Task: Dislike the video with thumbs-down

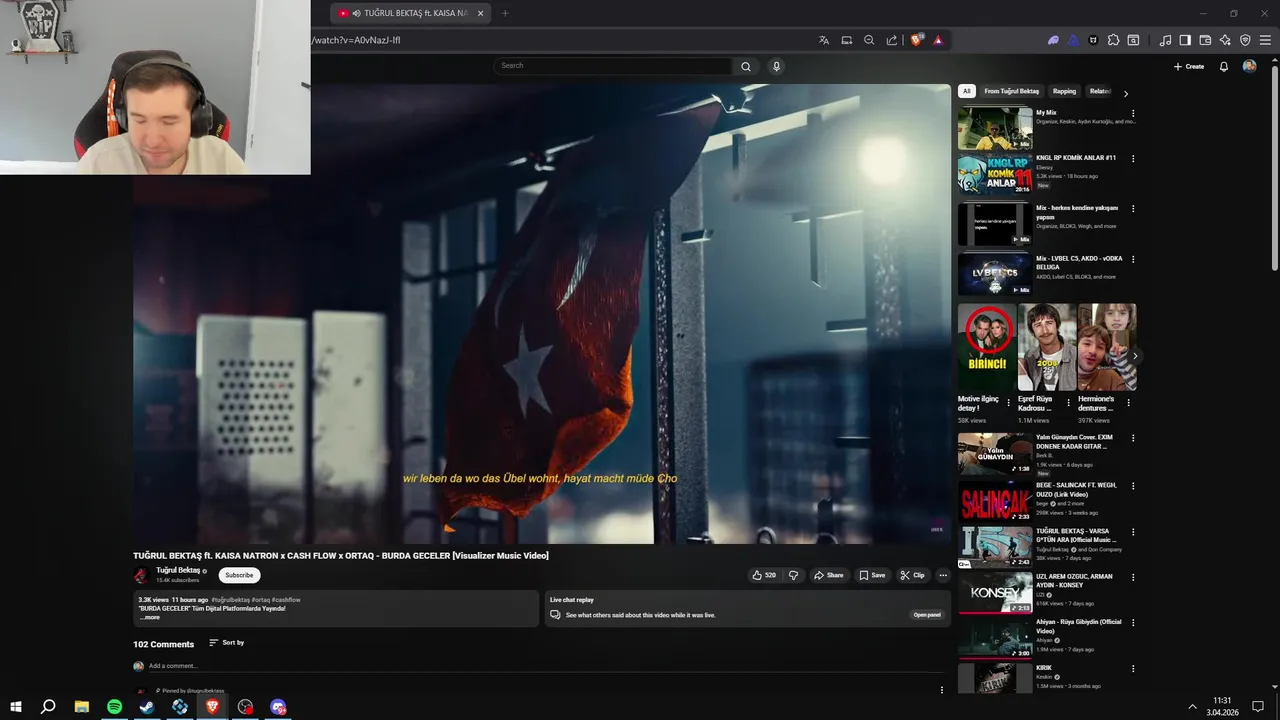Action: point(794,575)
